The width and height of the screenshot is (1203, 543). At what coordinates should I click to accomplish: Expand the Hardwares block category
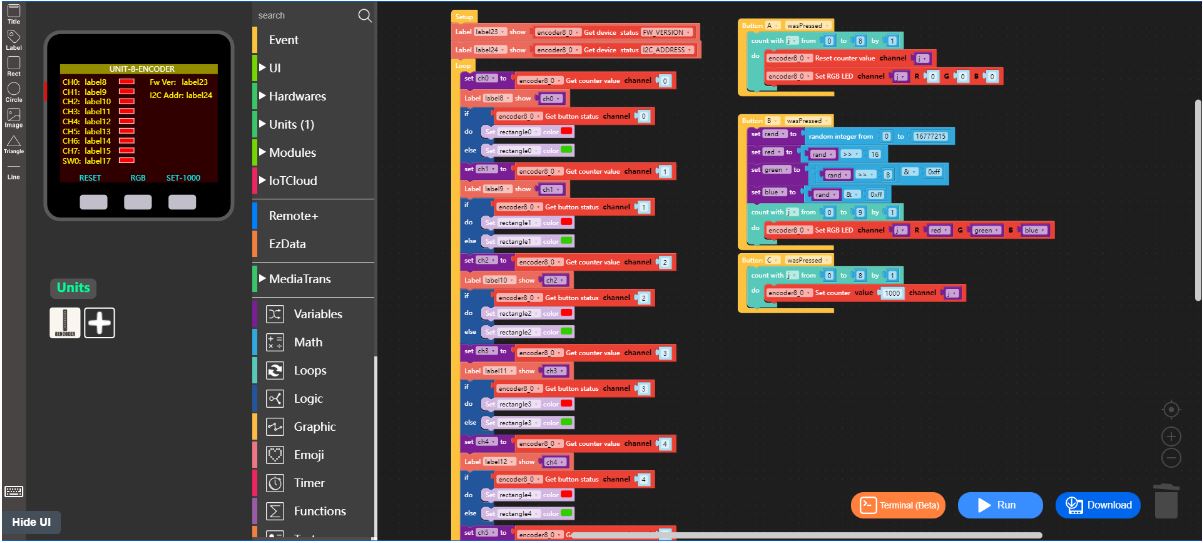[296, 96]
